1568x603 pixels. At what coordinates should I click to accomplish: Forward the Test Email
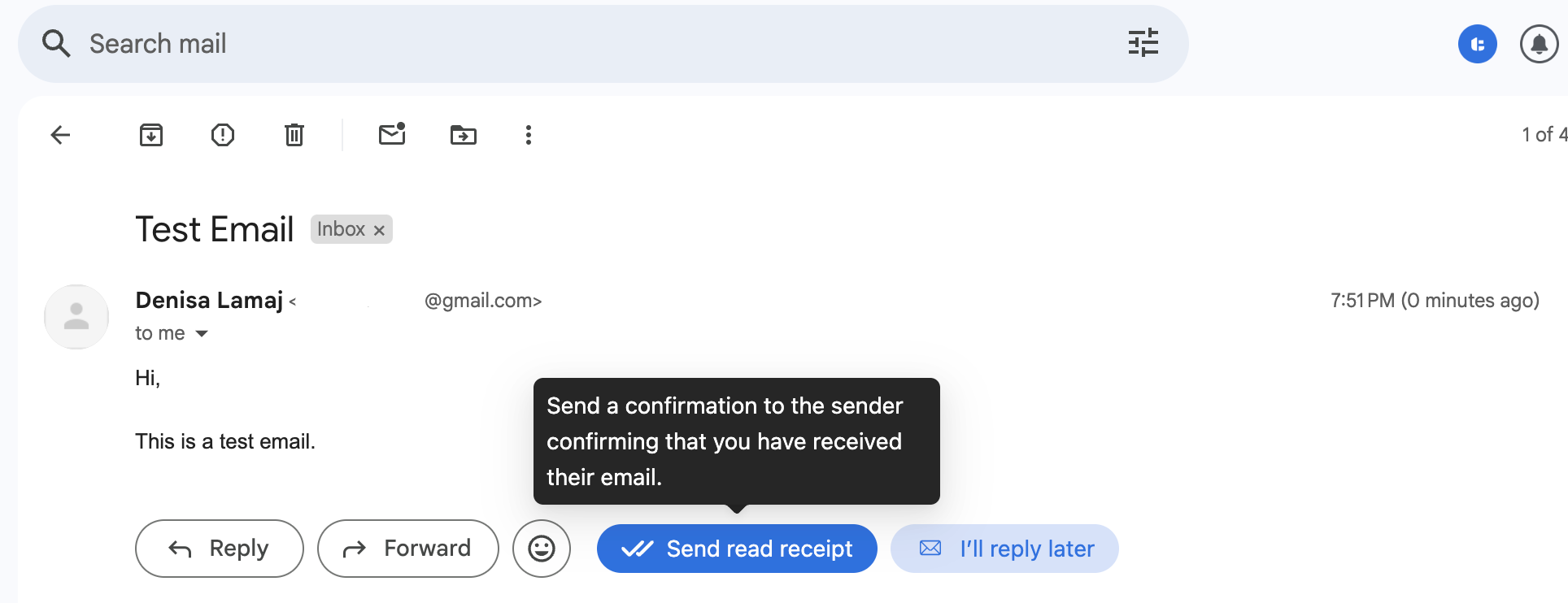coord(407,549)
